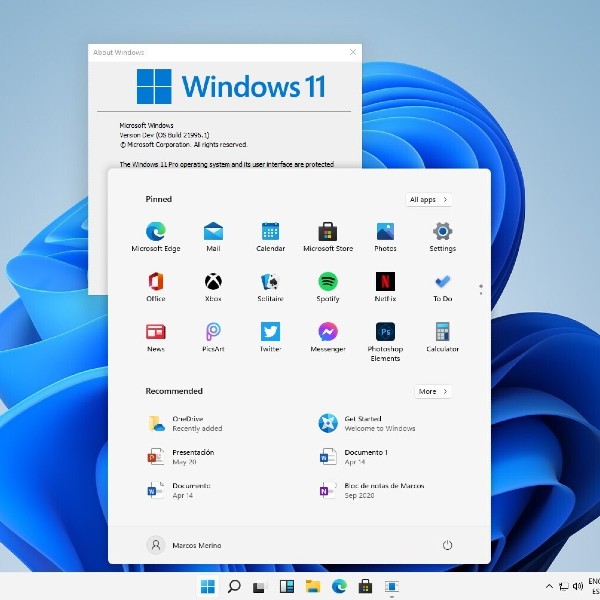Open Spotify from pinned apps
The height and width of the screenshot is (600, 600).
pyautogui.click(x=328, y=287)
